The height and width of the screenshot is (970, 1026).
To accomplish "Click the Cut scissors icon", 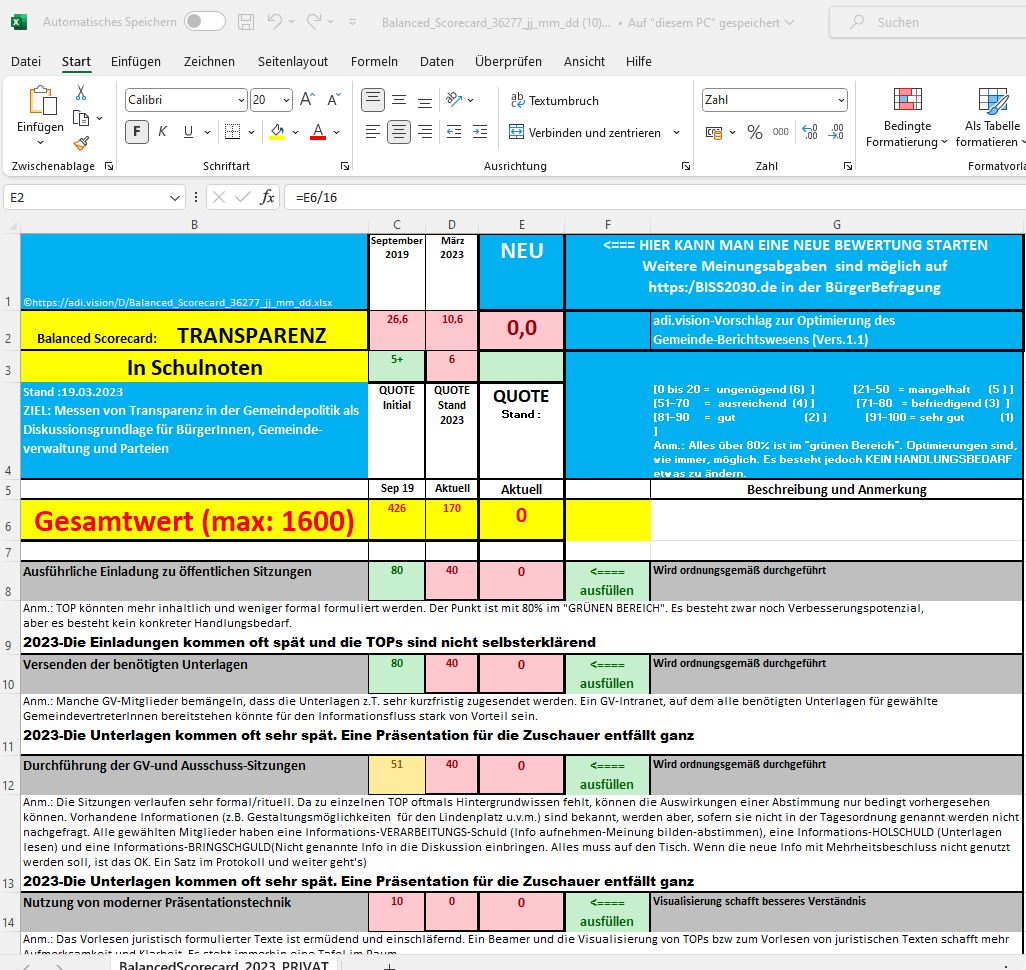I will 81,93.
